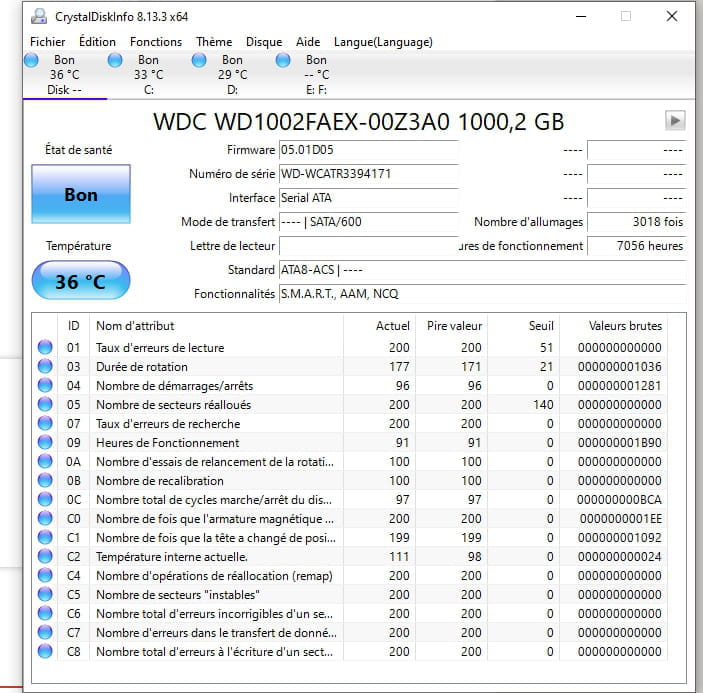Select the Nombre de secteurs réalloués row
This screenshot has height=693, width=703.
tap(350, 405)
